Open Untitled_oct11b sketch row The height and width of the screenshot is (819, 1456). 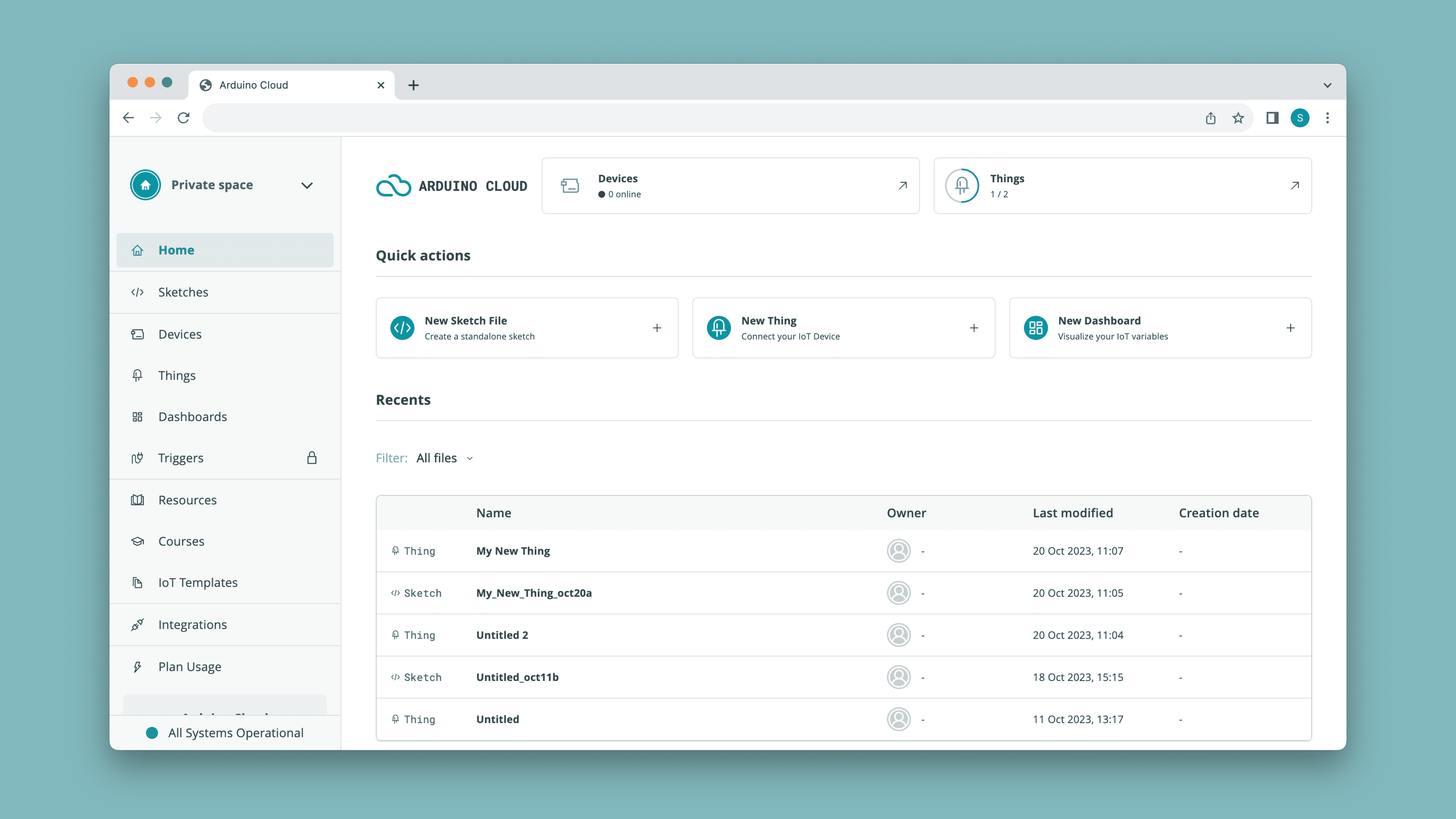pos(517,677)
